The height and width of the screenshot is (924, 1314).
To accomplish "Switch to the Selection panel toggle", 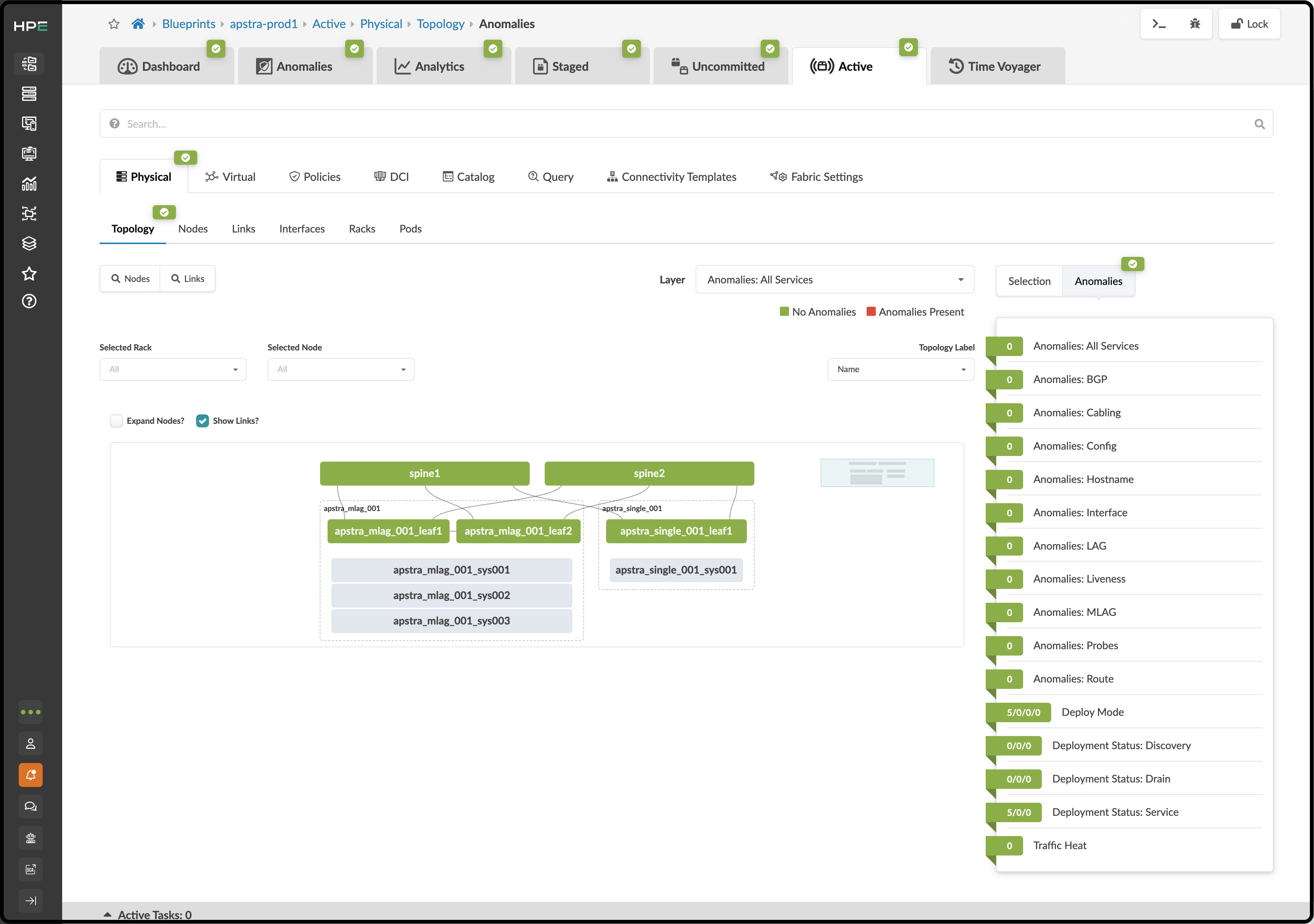I will click(x=1029, y=281).
